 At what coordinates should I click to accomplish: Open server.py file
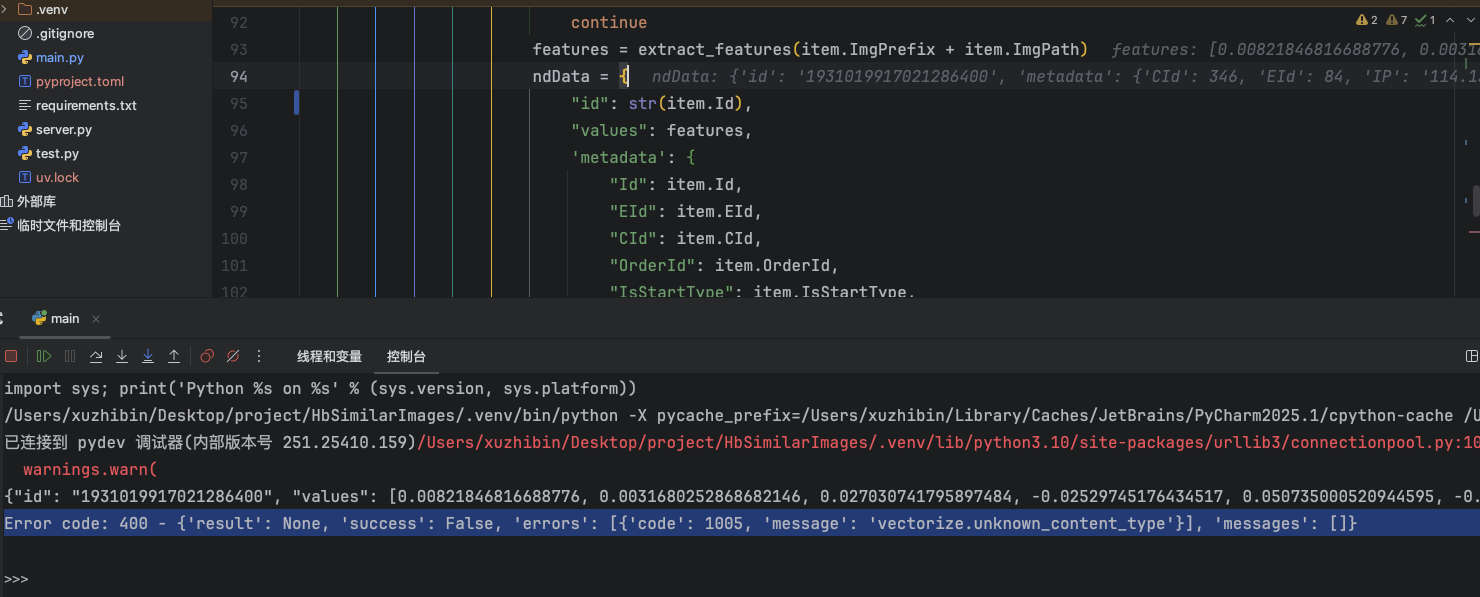tap(64, 129)
